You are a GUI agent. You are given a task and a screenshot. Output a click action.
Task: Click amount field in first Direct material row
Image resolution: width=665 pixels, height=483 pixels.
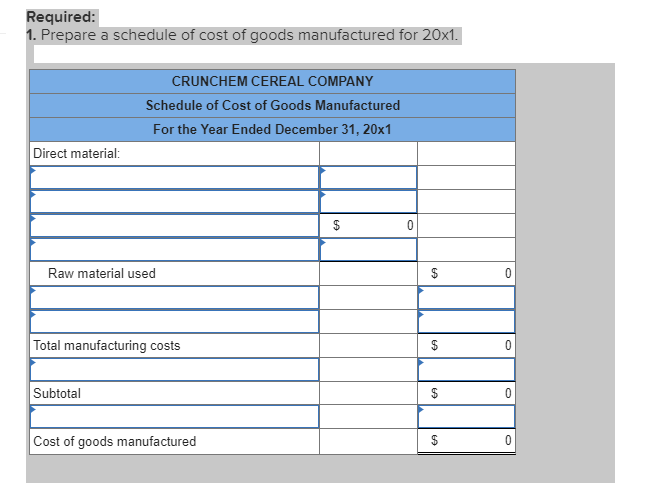368,177
